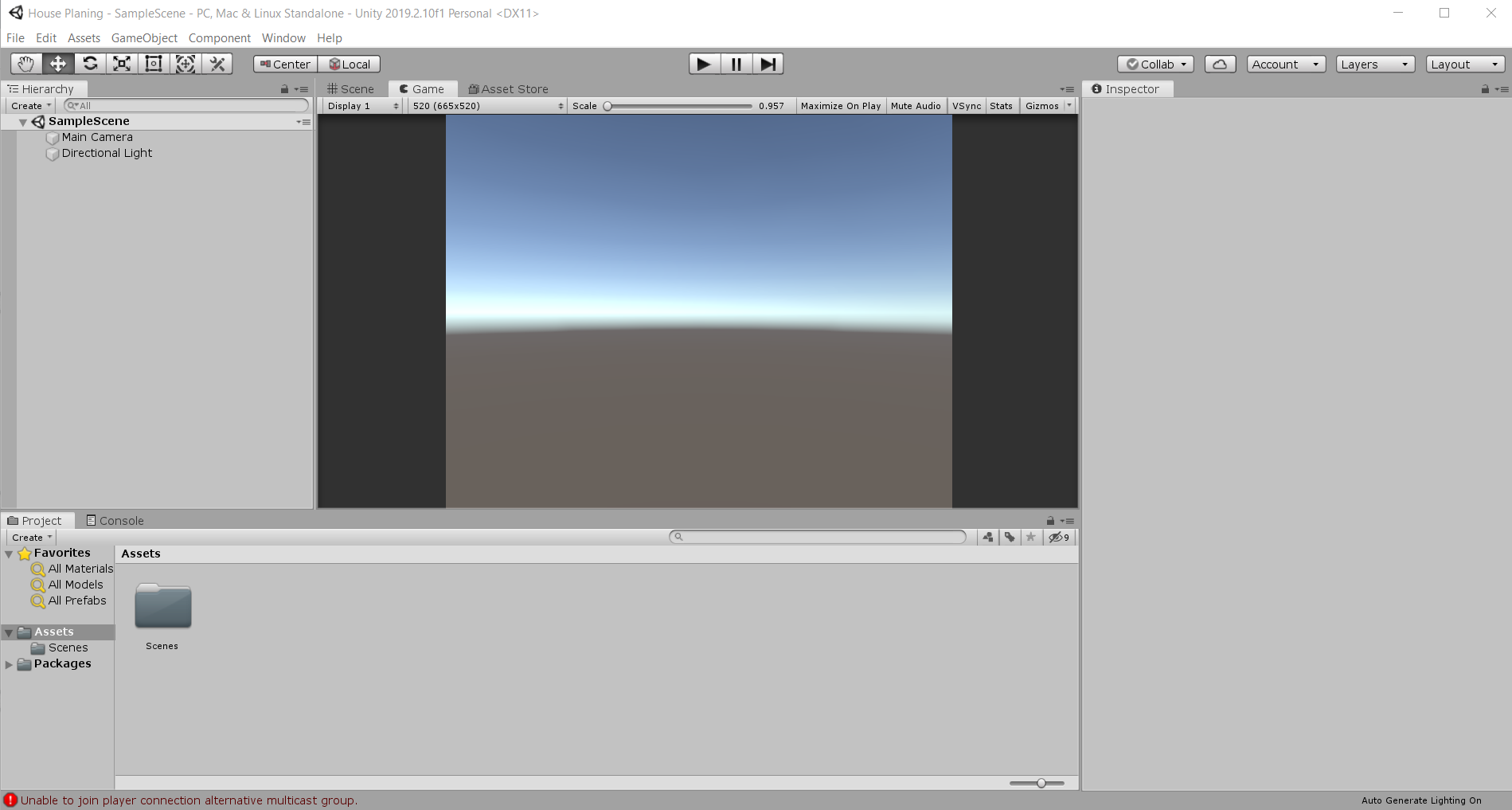This screenshot has width=1512, height=810.
Task: Select the Rect Transform tool
Action: coord(154,64)
